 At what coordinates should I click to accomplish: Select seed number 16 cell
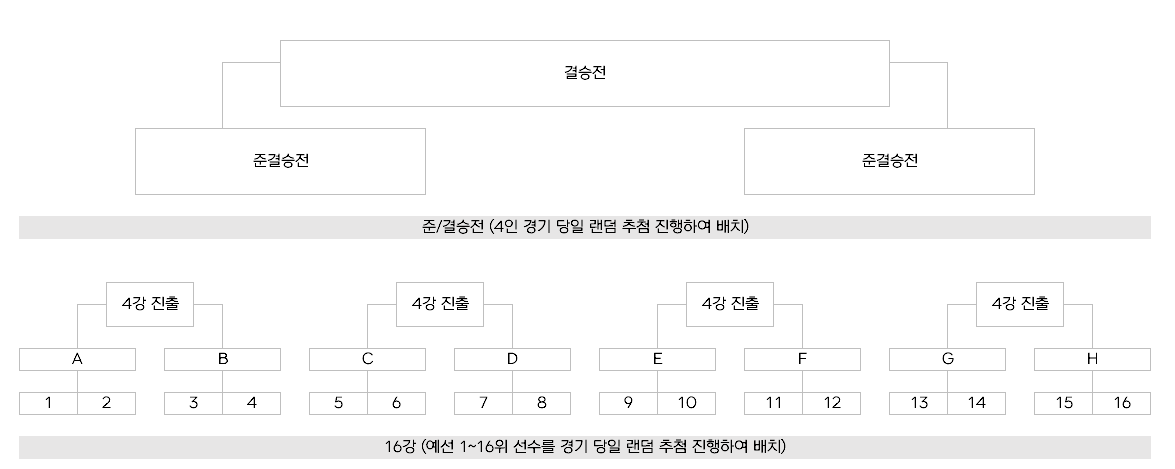(x=1121, y=403)
